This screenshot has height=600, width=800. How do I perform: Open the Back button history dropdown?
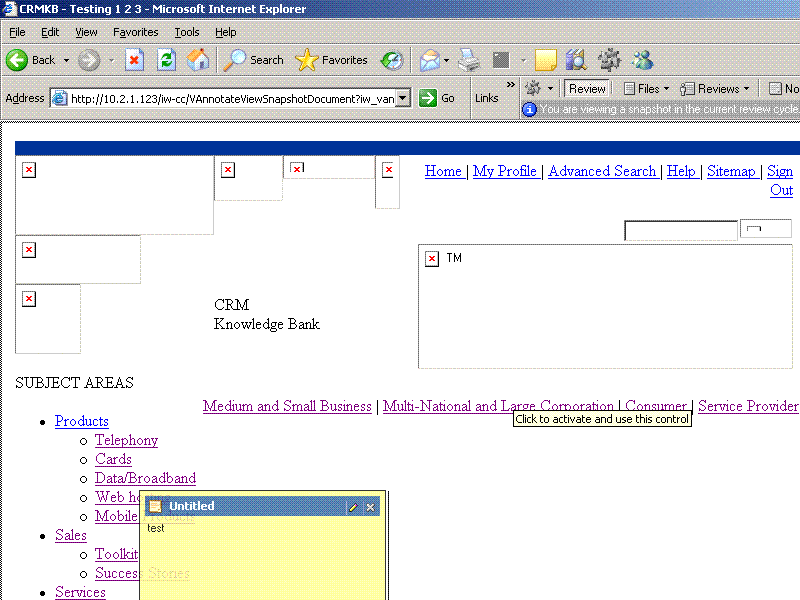[x=66, y=60]
